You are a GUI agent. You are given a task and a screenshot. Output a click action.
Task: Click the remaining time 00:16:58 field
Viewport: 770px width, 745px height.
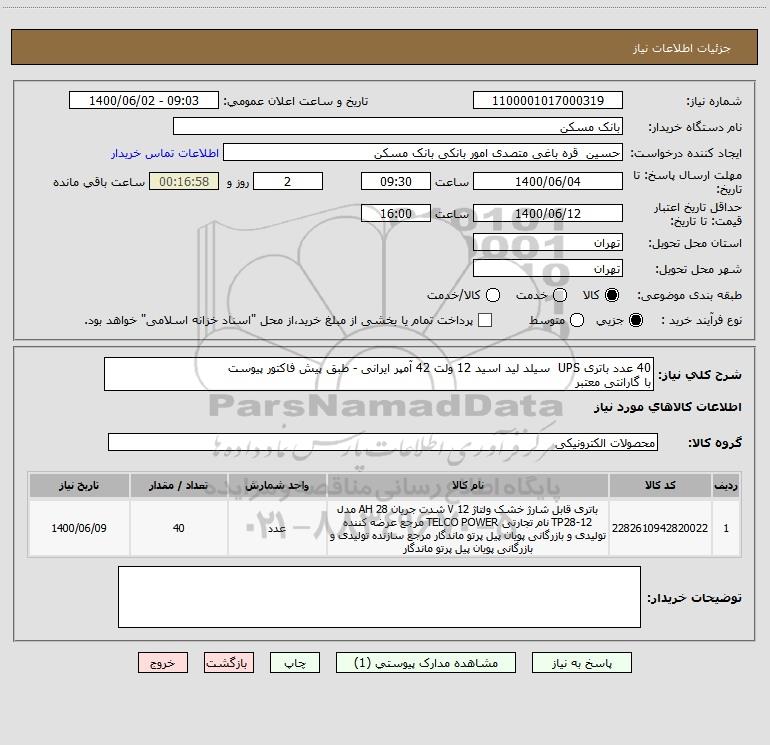[184, 181]
